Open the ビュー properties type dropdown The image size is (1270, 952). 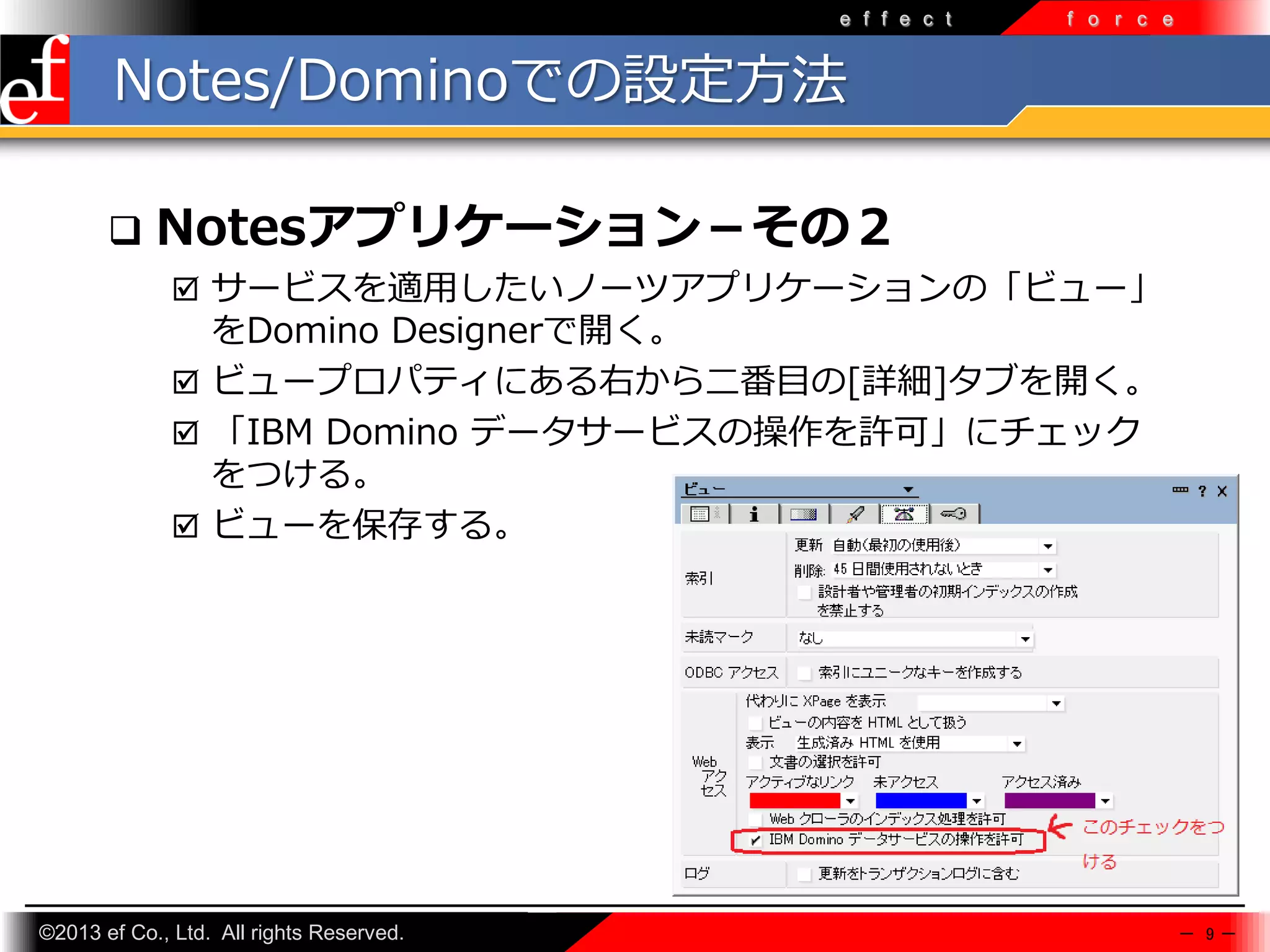908,490
